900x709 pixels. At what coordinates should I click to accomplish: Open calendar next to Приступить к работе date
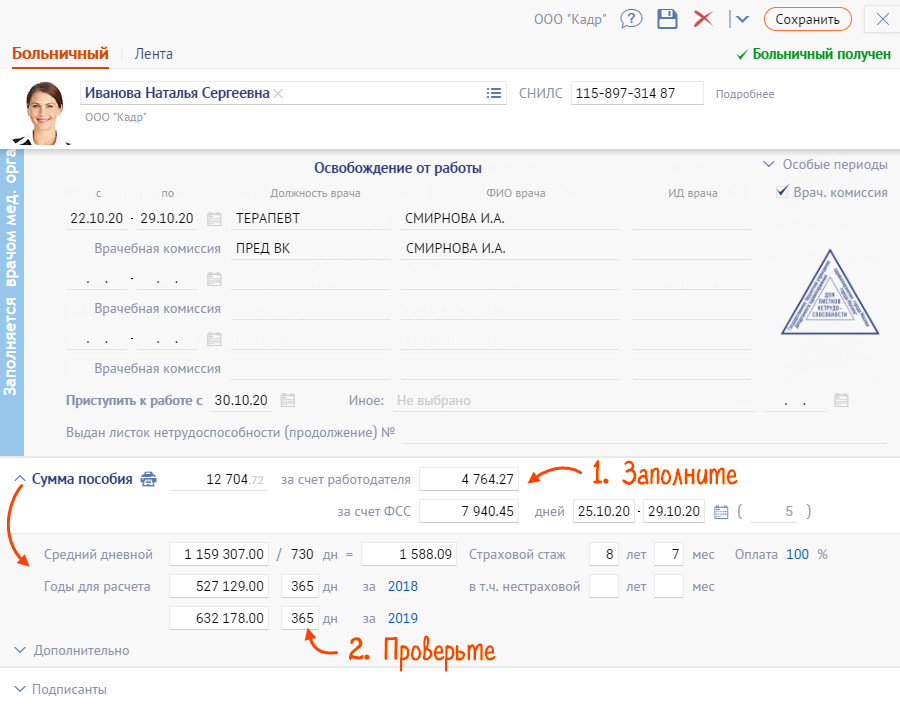pyautogui.click(x=288, y=401)
